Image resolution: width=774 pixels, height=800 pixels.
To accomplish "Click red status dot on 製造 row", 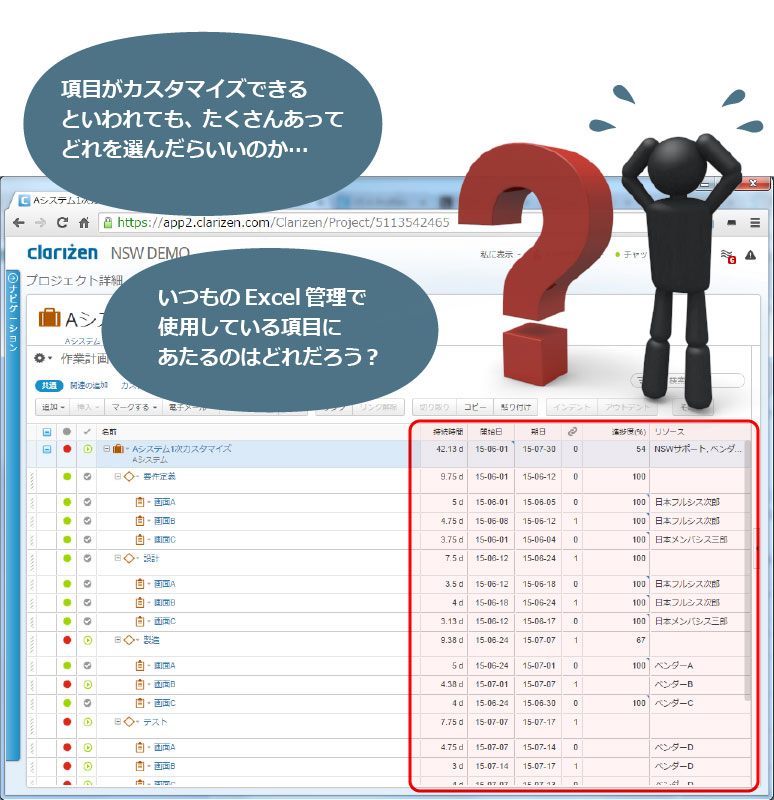I will click(x=67, y=640).
